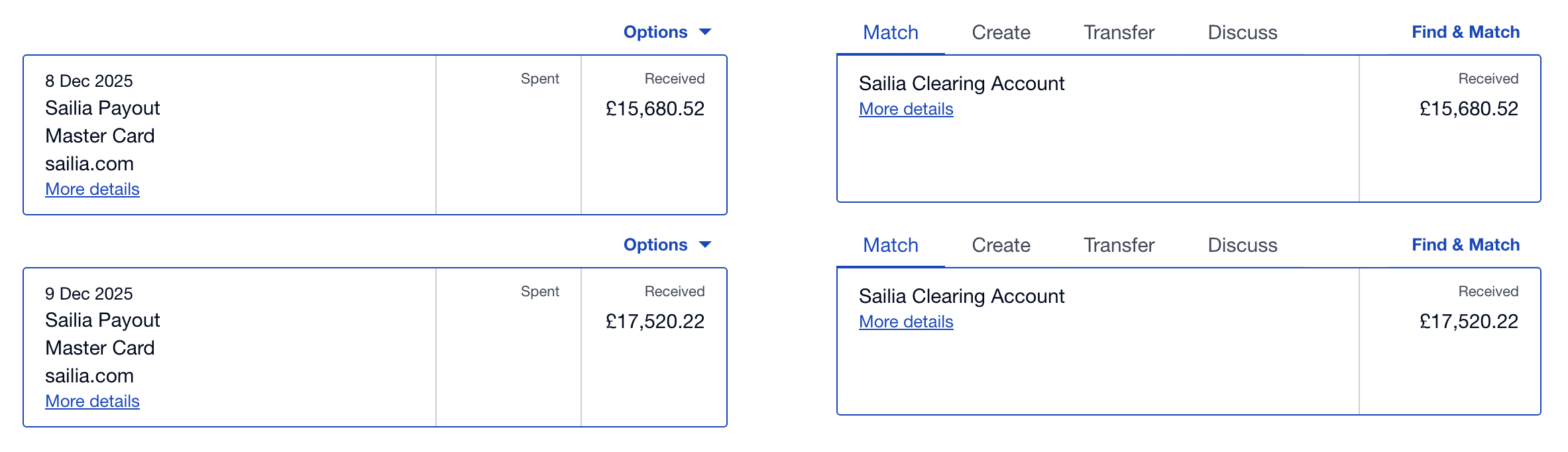The image size is (1568, 452).
Task: Switch to Create tab for 9 Dec payout
Action: click(1001, 245)
